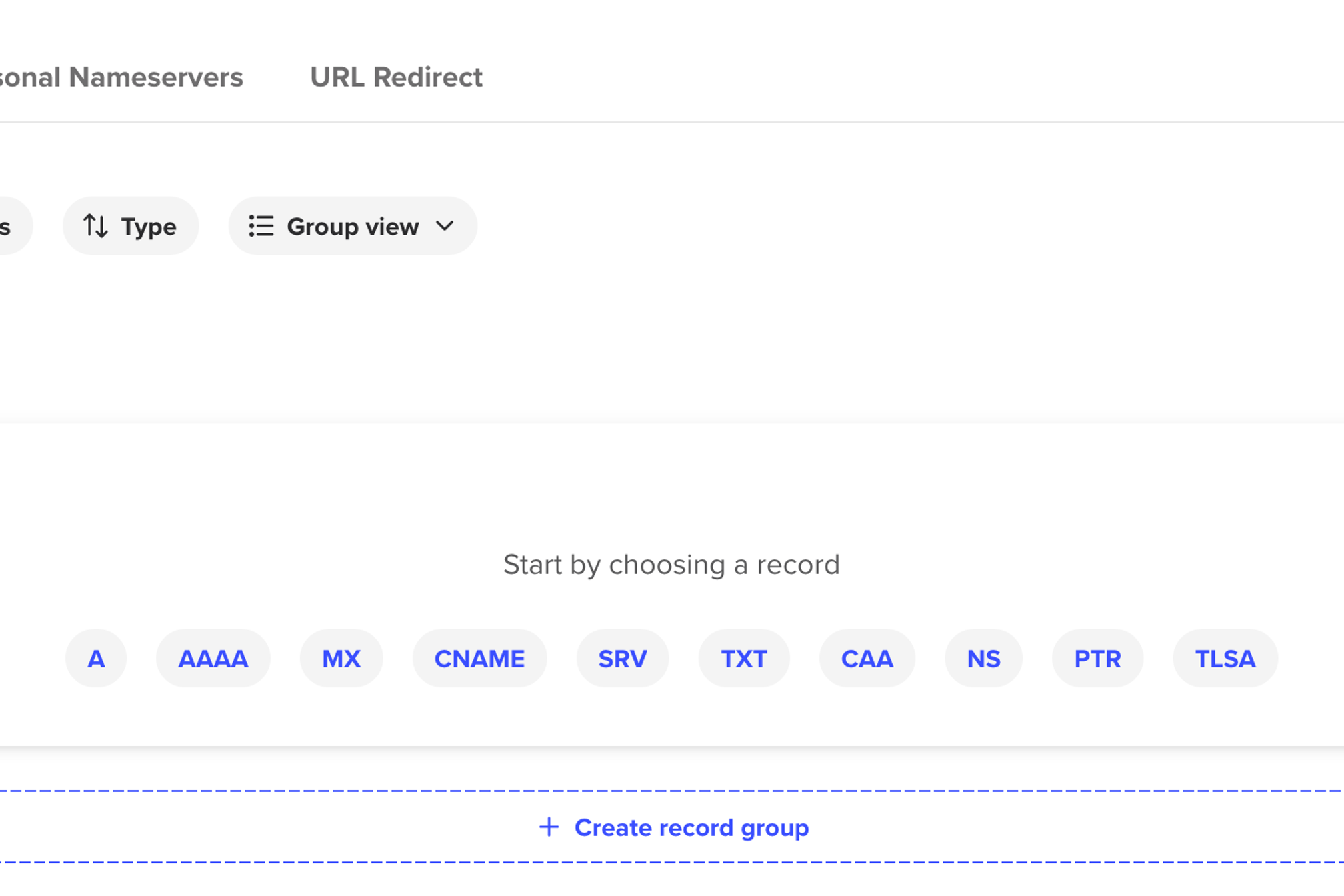Viewport: 1344px width, 896px height.
Task: Select the CNAME record pill
Action: coord(480,659)
